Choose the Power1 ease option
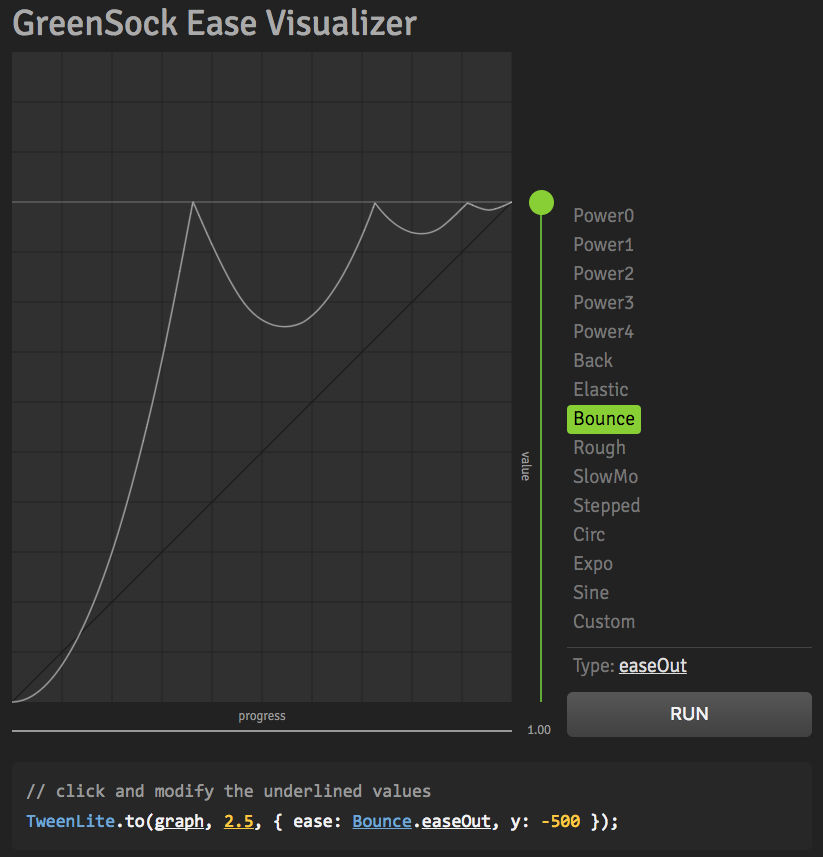Viewport: 823px width, 857px height. pyautogui.click(x=603, y=245)
